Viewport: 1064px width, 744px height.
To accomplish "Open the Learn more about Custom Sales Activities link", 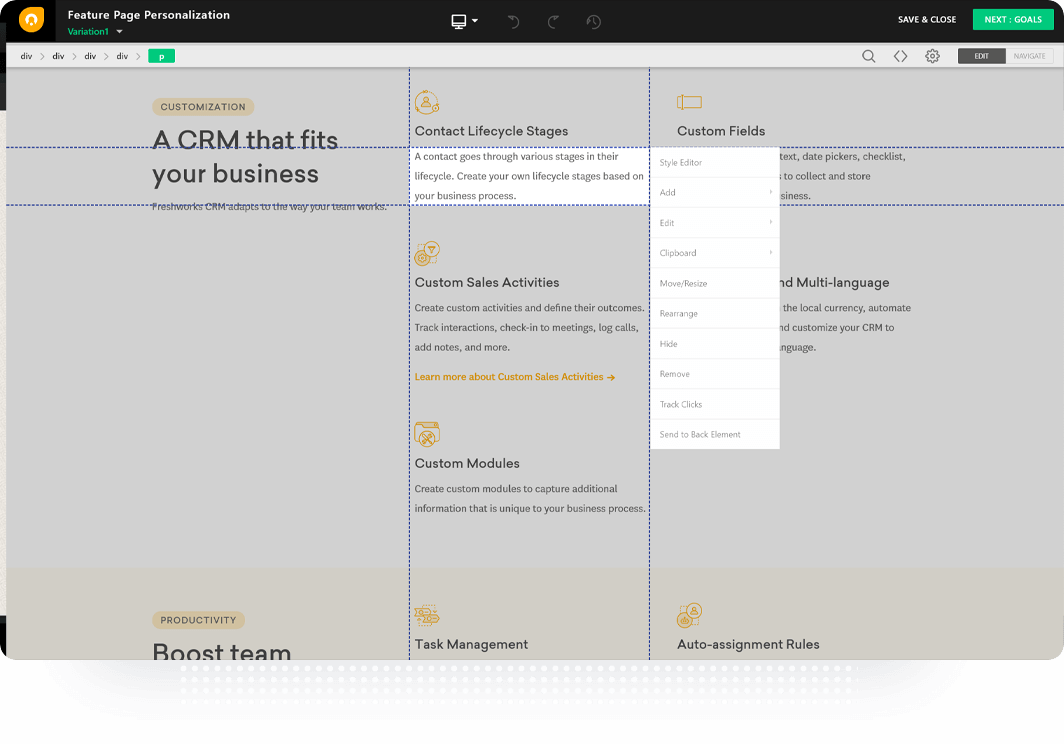I will point(513,376).
